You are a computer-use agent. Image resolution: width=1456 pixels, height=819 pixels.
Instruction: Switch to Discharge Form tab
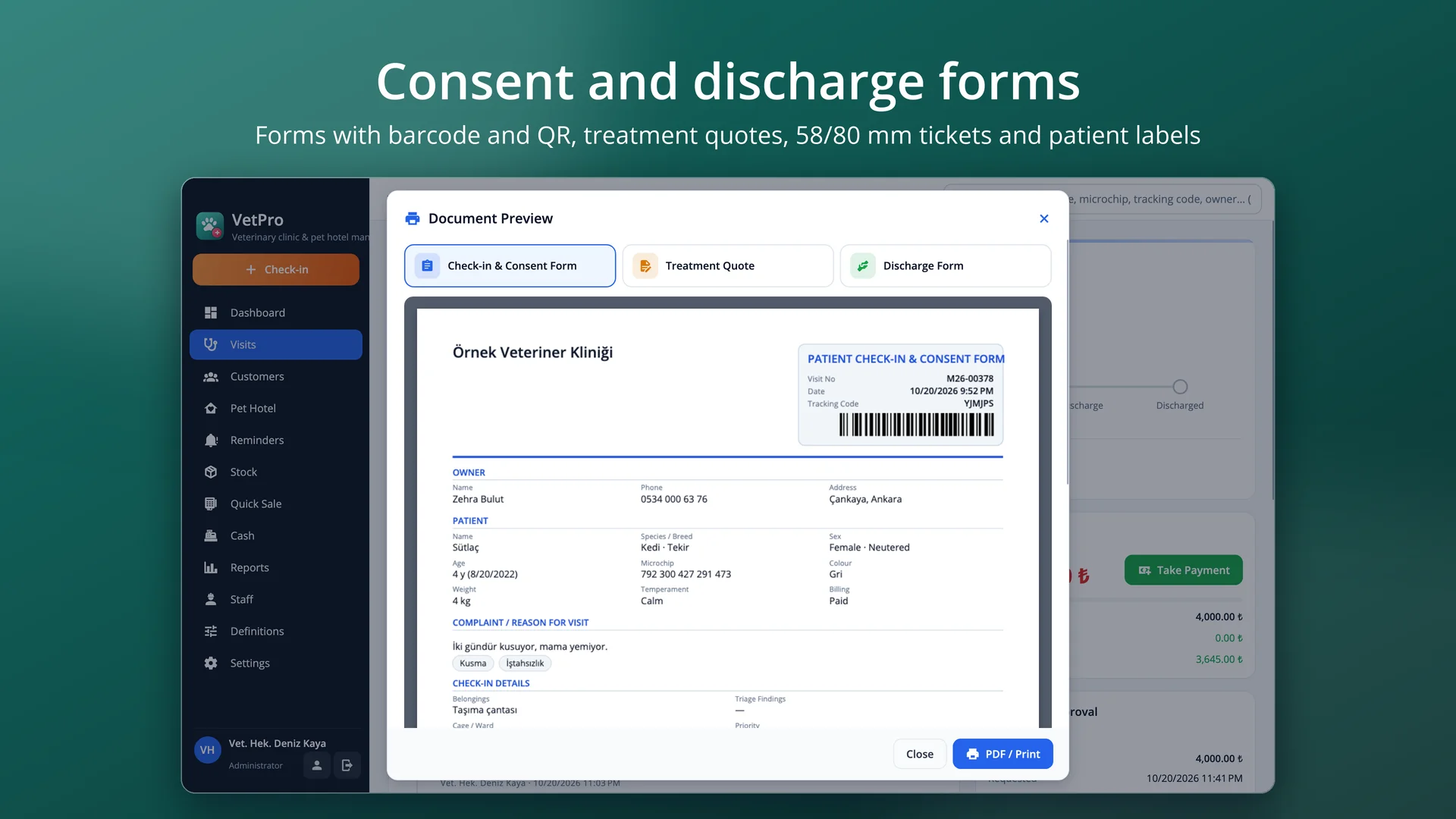945,265
